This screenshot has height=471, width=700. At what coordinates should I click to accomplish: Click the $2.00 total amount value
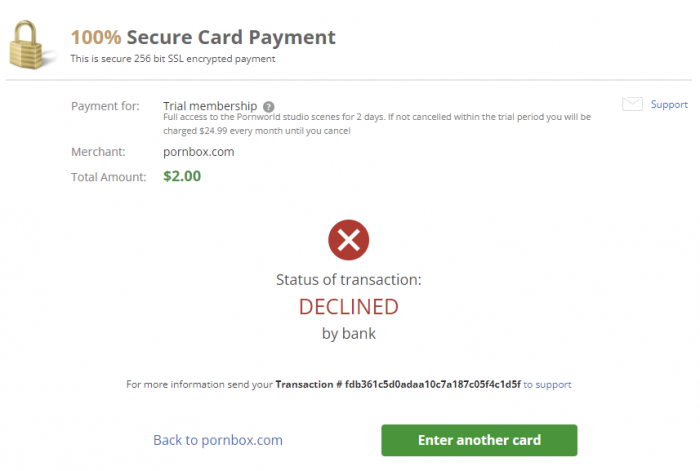coord(182,176)
